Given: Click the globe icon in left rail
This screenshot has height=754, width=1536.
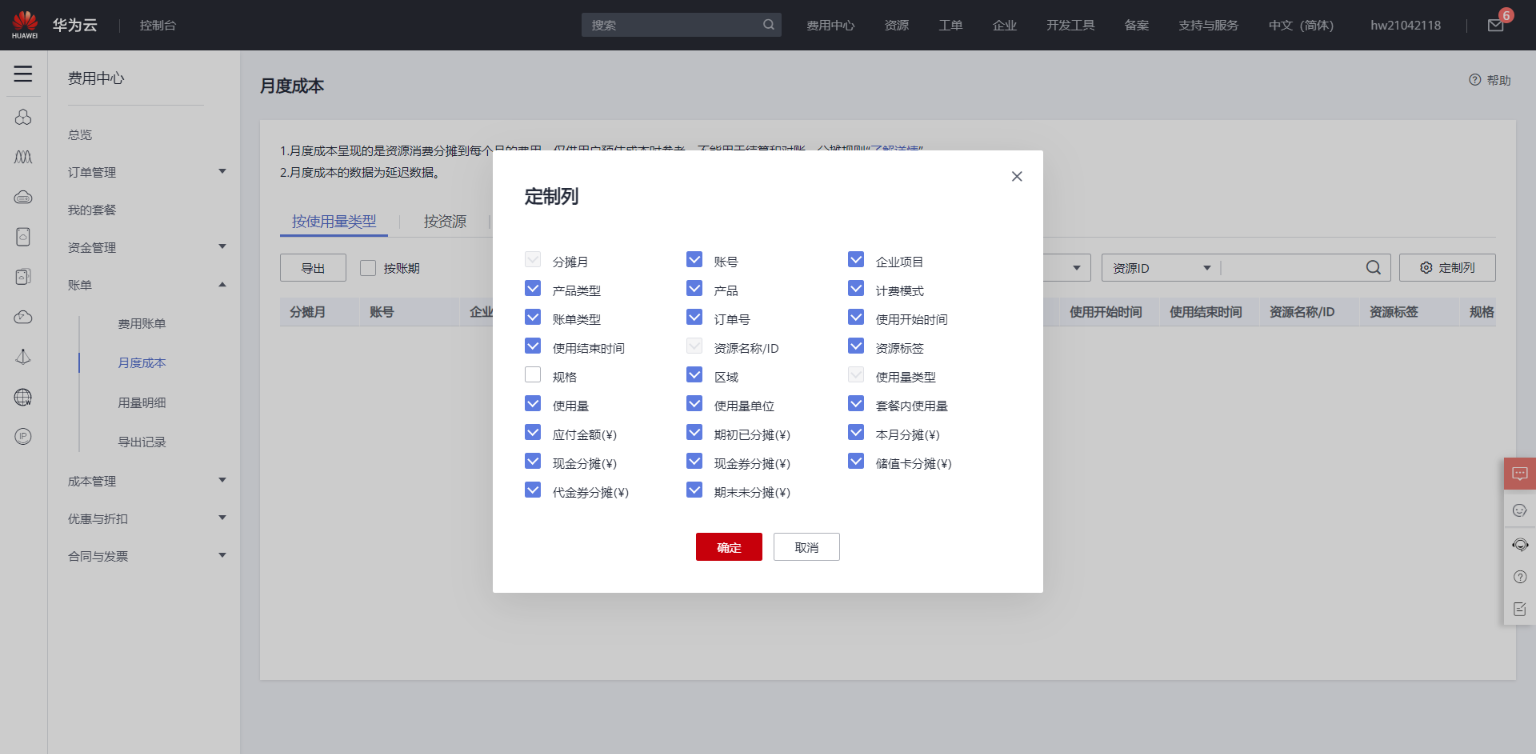Looking at the screenshot, I should point(23,397).
